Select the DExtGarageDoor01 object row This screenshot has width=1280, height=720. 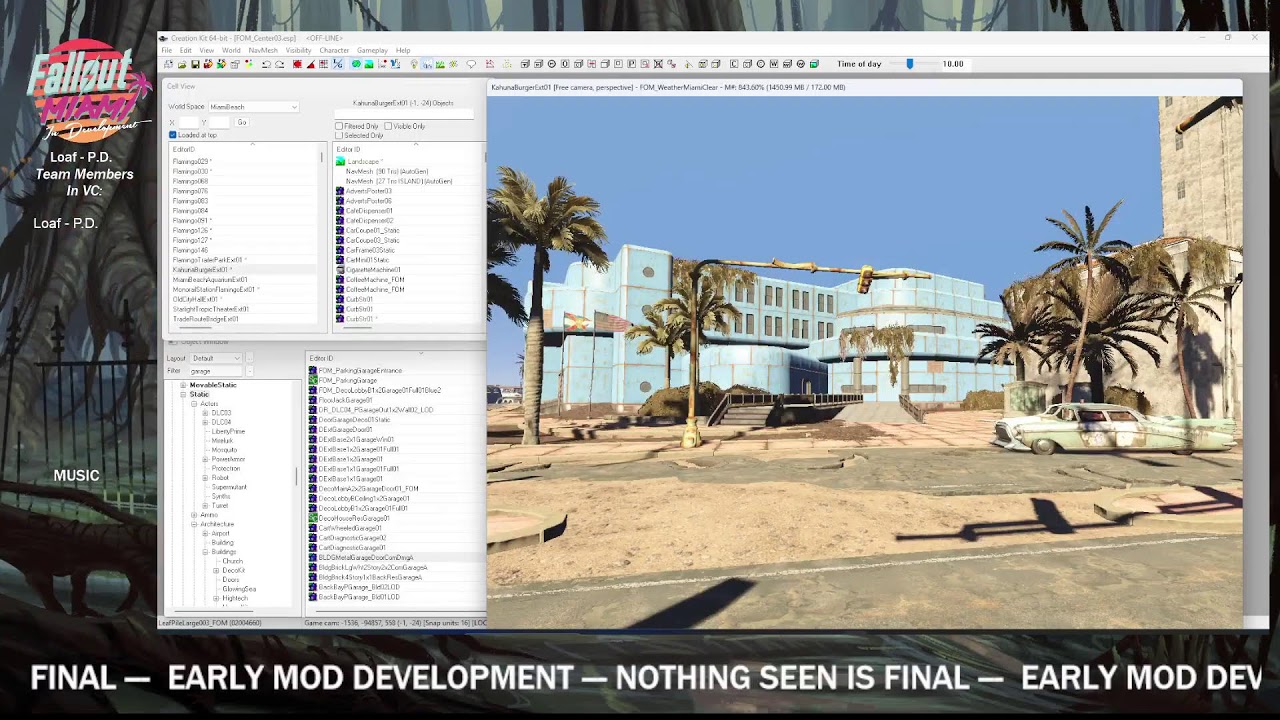[x=345, y=430]
